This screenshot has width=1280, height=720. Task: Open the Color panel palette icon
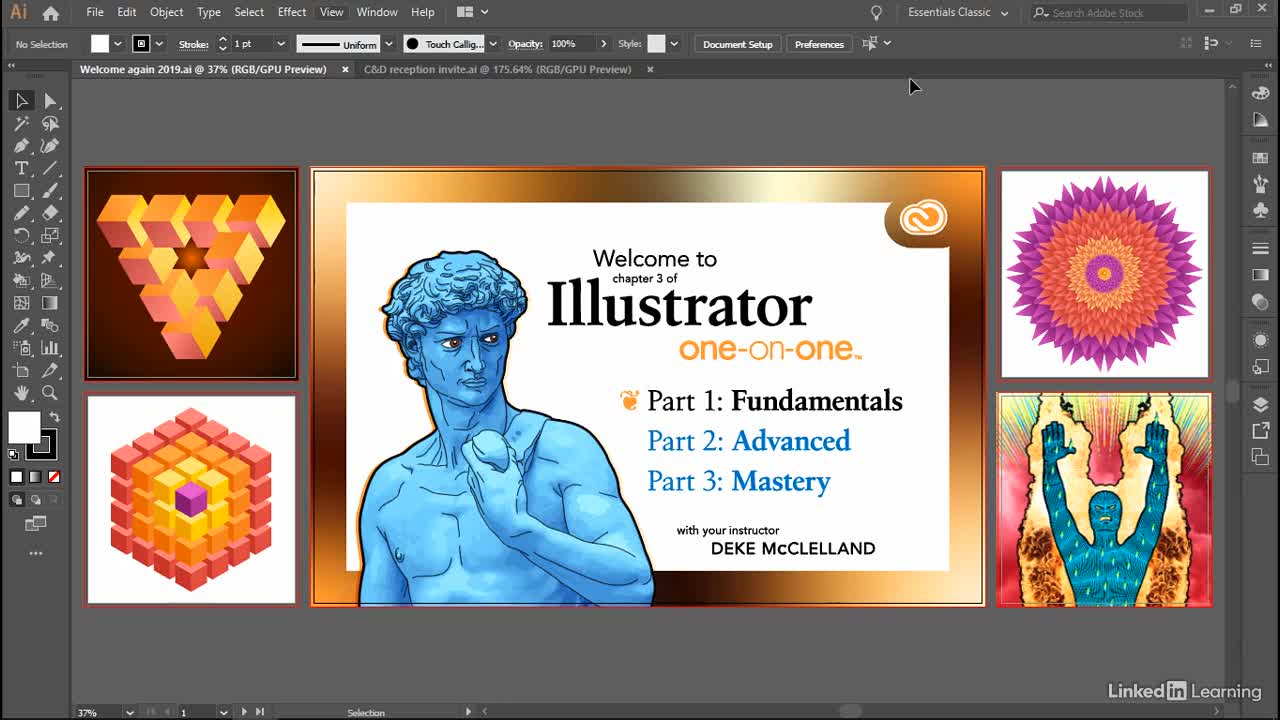1260,94
